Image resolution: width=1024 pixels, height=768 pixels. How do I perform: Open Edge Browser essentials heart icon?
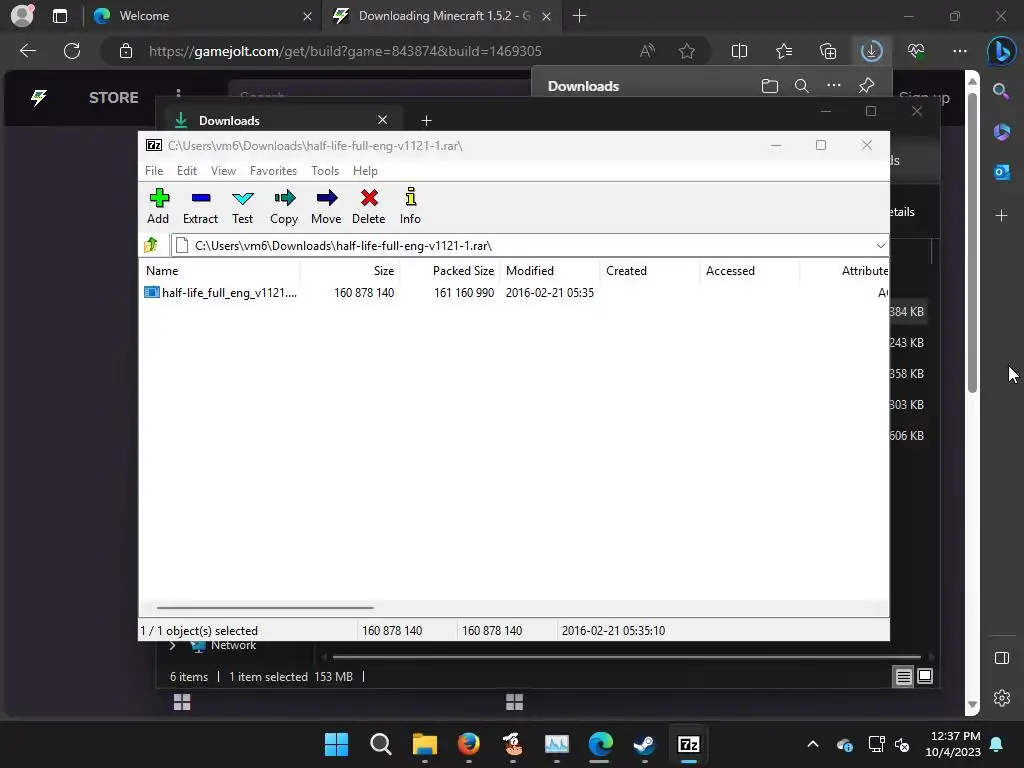916,51
